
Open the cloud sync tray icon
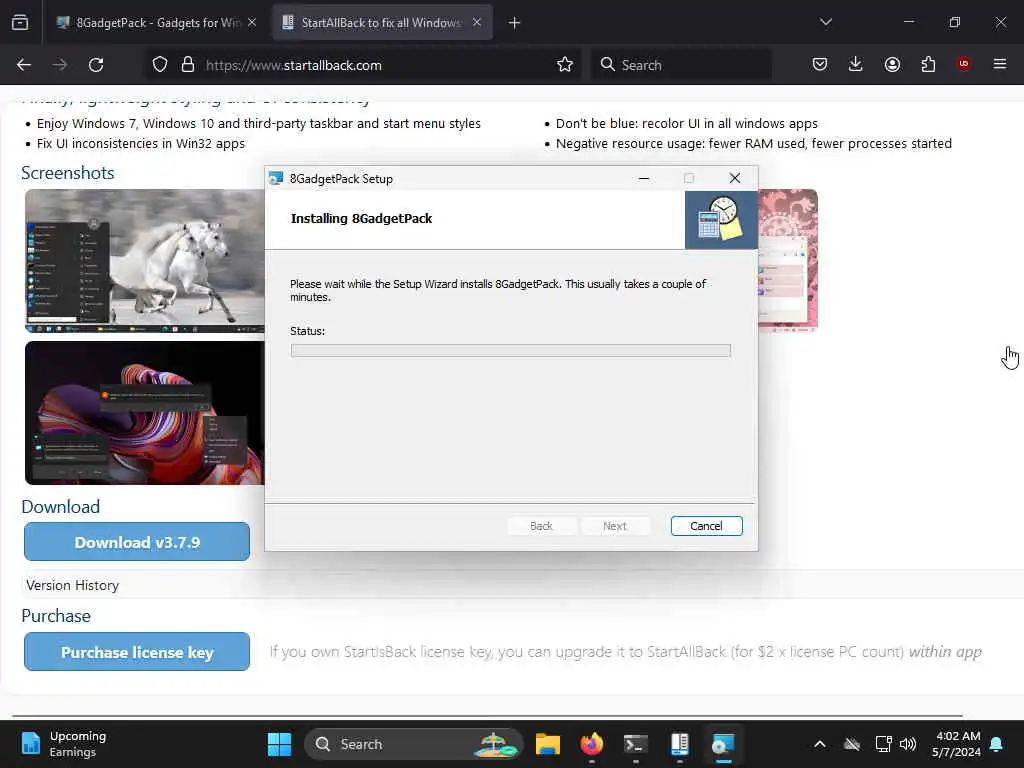tap(852, 744)
